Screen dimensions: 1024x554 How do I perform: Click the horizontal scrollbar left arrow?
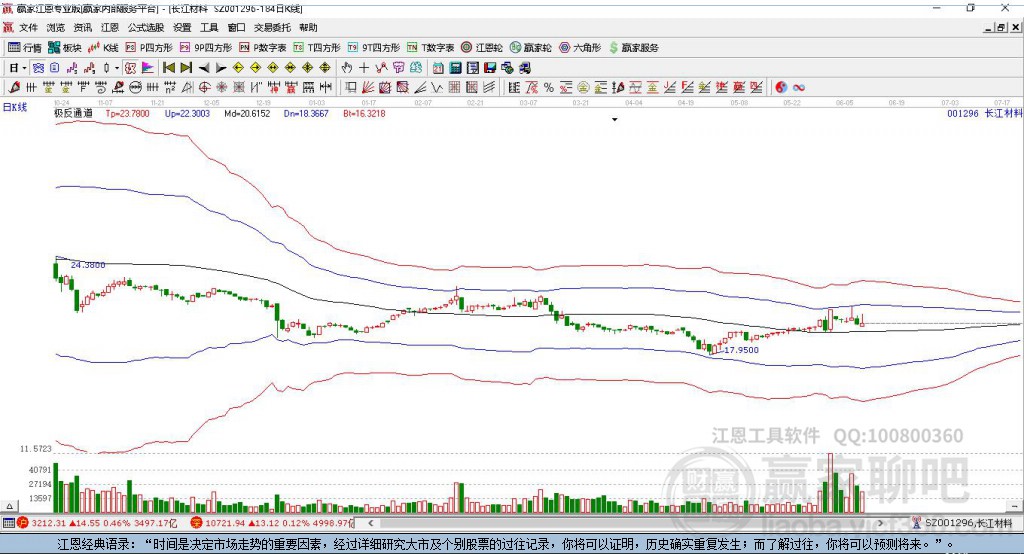(x=371, y=523)
